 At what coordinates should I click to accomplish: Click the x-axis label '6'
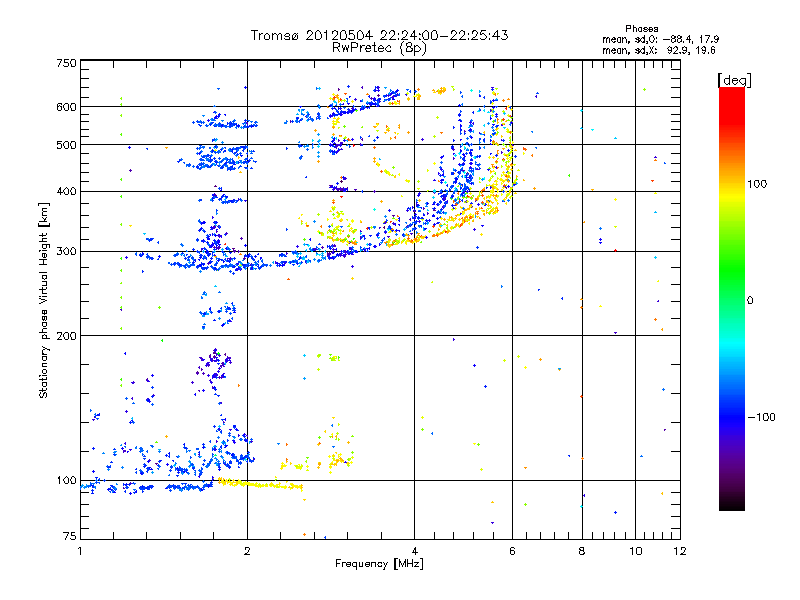(512, 551)
